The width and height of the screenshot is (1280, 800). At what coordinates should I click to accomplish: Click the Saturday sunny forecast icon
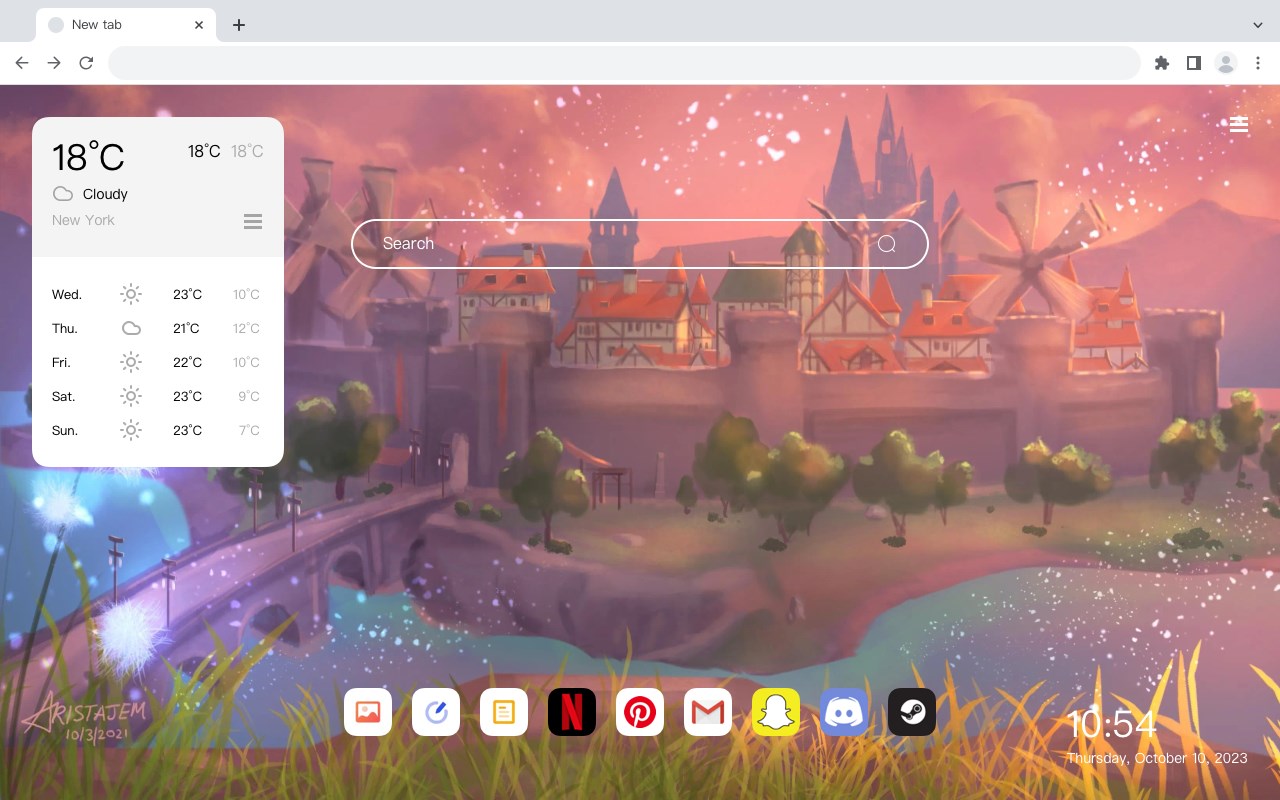[x=131, y=396]
